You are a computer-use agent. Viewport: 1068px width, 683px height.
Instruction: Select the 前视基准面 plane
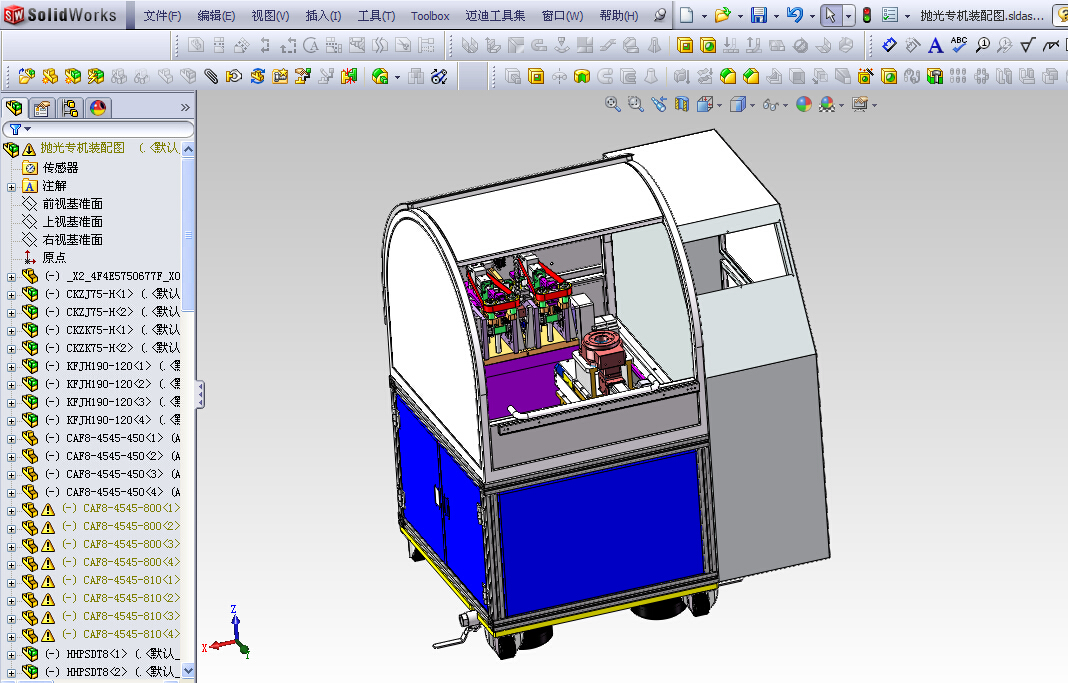(72, 204)
